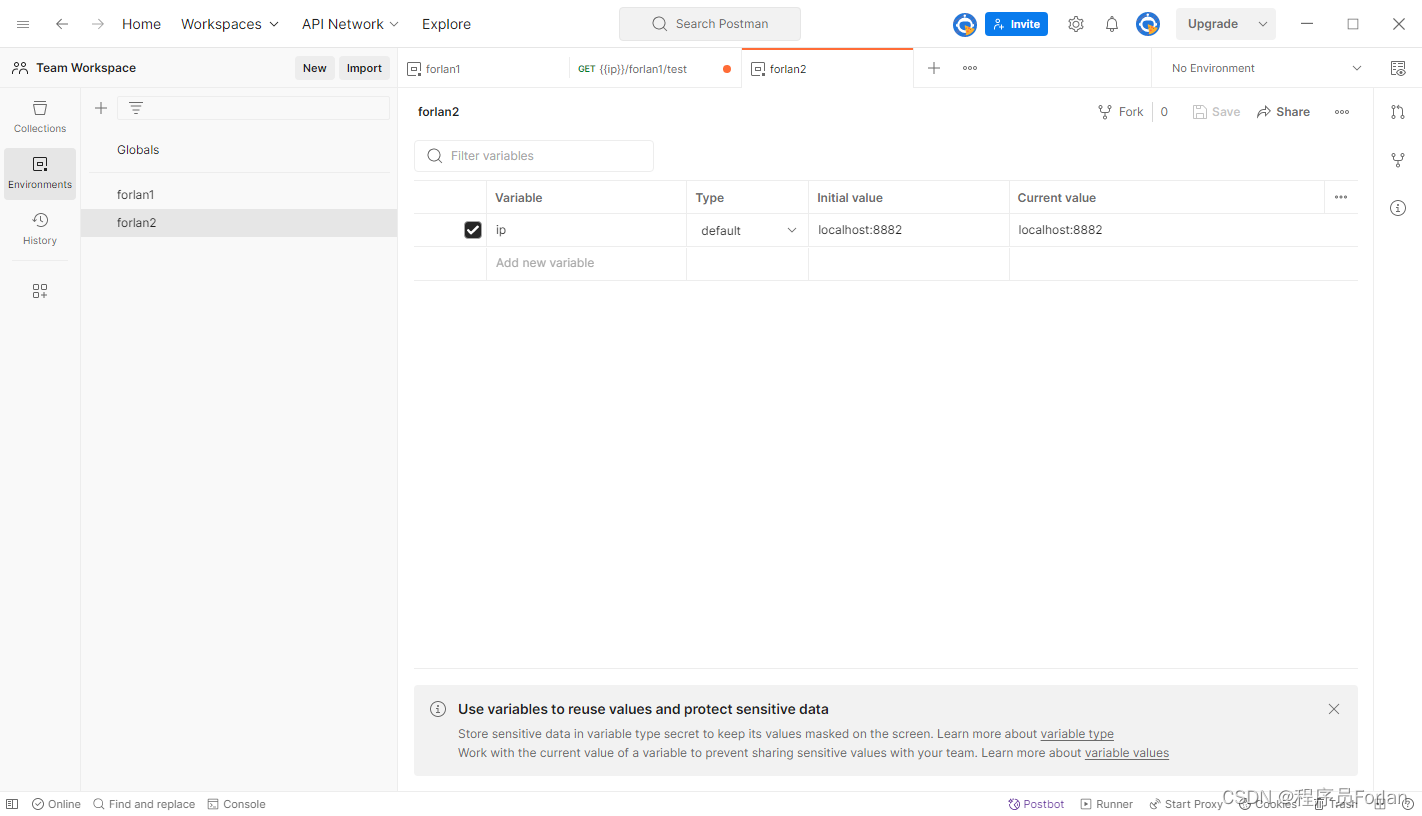This screenshot has width=1422, height=816.
Task: Open the Environments sidebar section
Action: (40, 173)
